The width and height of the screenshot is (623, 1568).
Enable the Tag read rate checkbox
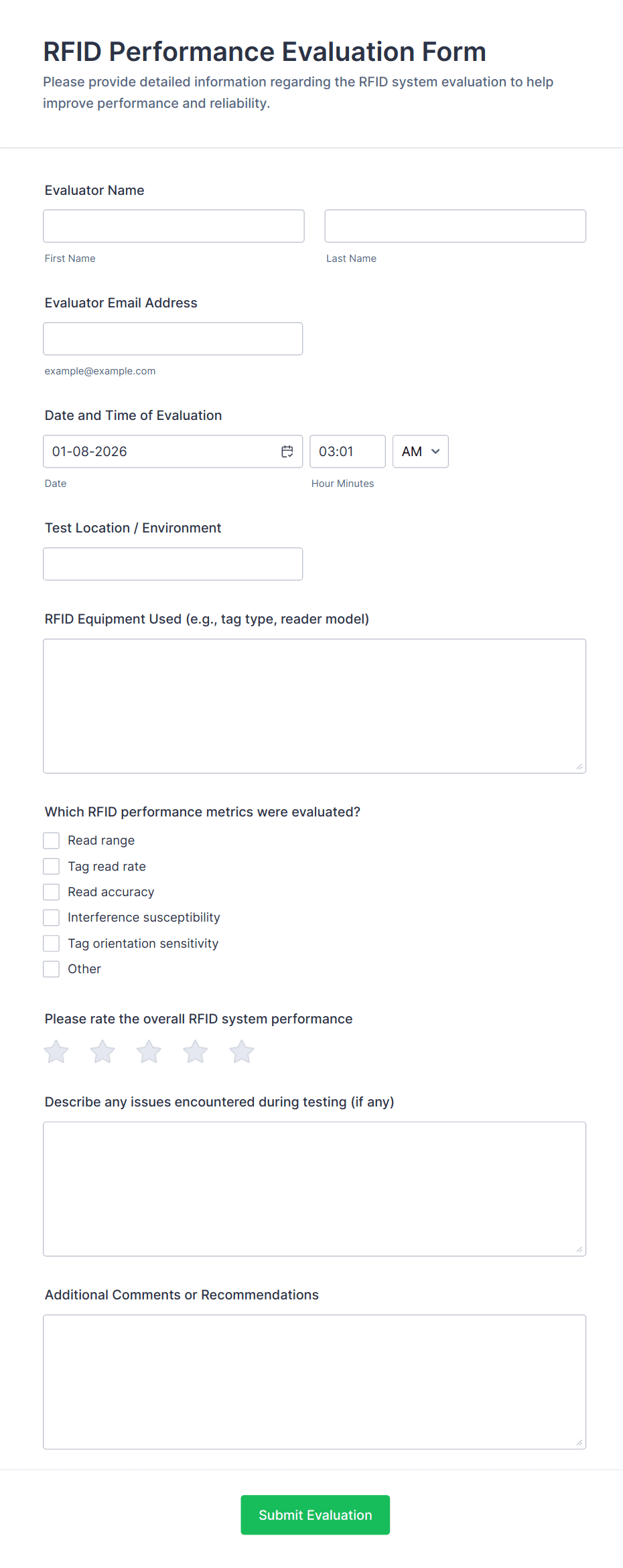(51, 865)
